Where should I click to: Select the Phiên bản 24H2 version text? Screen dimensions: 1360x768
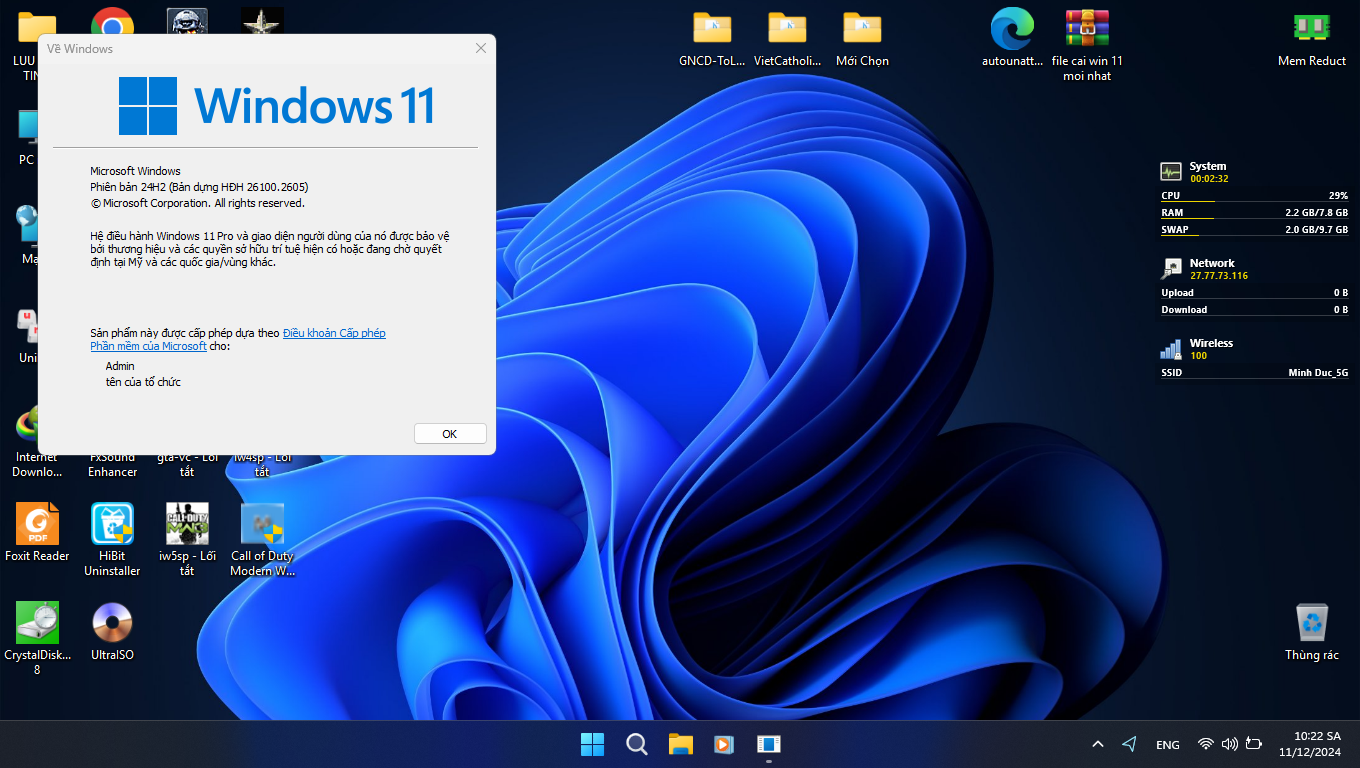coord(199,187)
